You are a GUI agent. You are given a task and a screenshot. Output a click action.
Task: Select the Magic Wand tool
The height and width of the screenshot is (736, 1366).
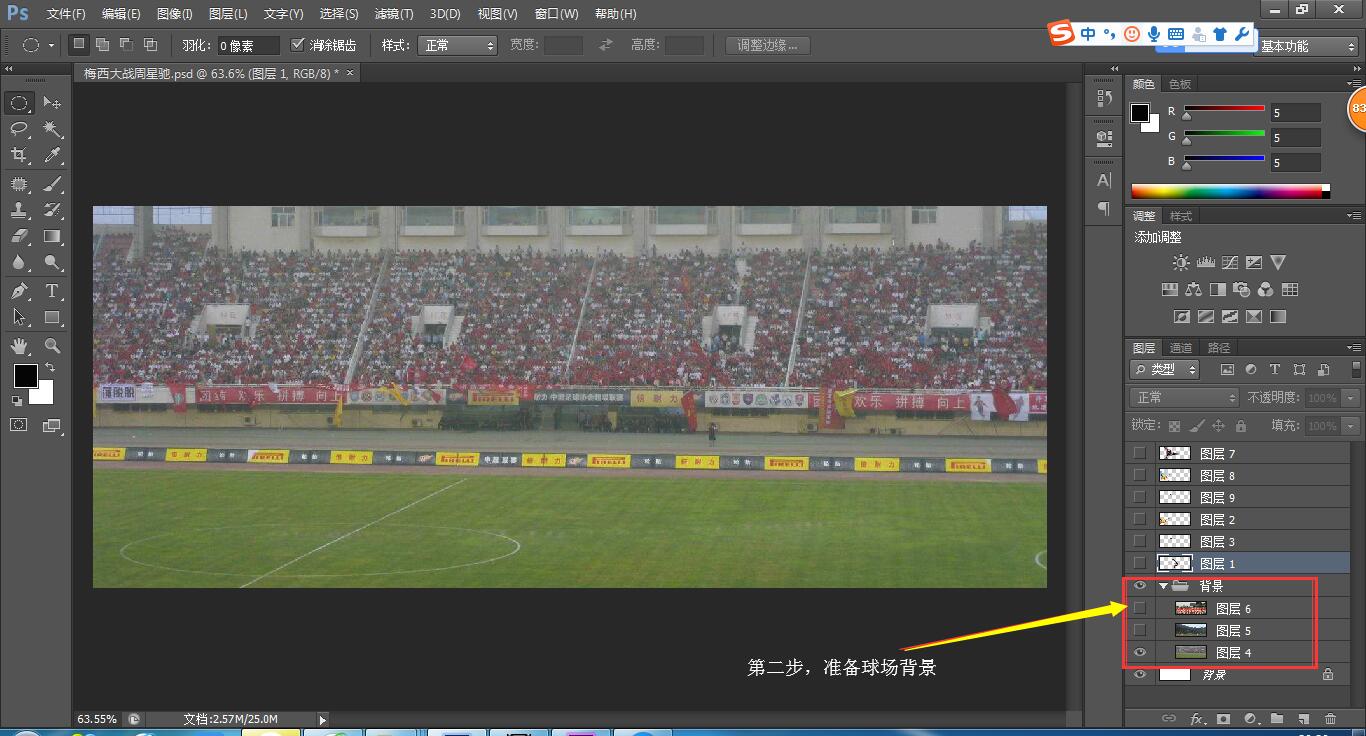tap(52, 129)
